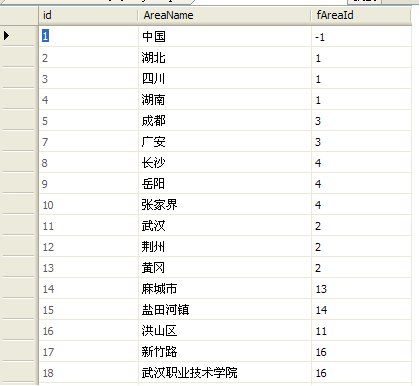Click the id cell with value 15
The width and height of the screenshot is (420, 386).
[x=88, y=310]
